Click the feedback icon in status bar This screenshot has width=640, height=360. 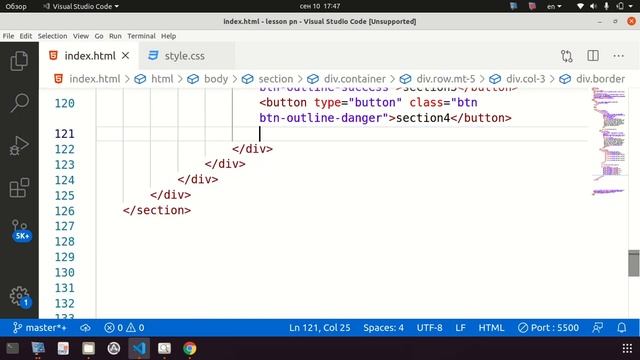point(598,328)
